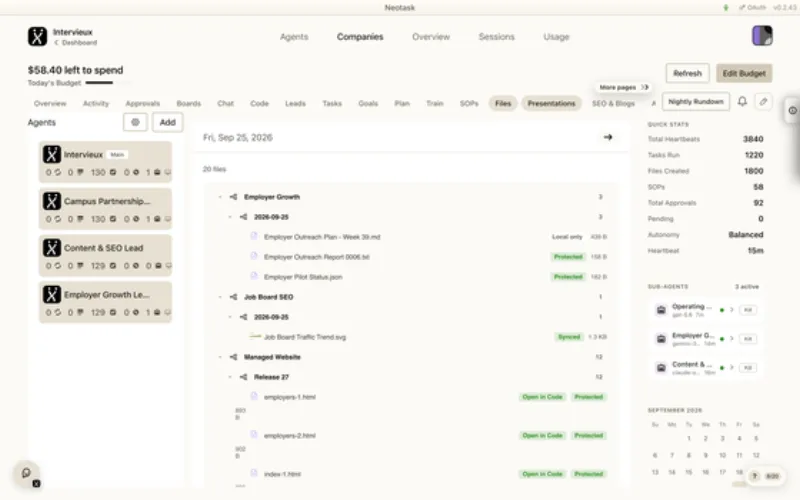Click the Content & SEO Lead agent avatar
Image resolution: width=800 pixels, height=500 pixels.
click(x=52, y=248)
